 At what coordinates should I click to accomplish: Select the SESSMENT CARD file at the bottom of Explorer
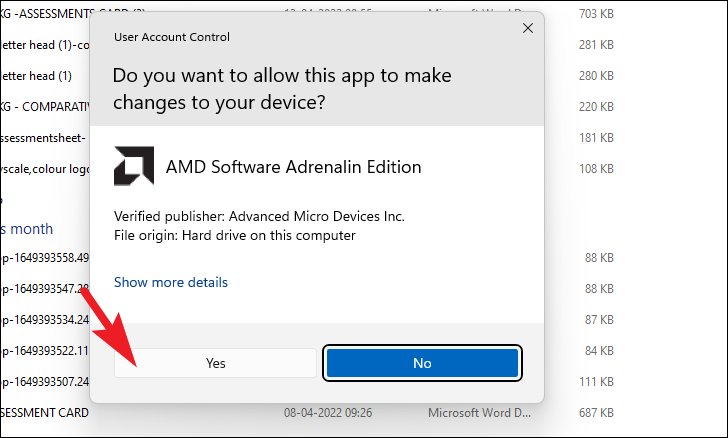coord(45,413)
